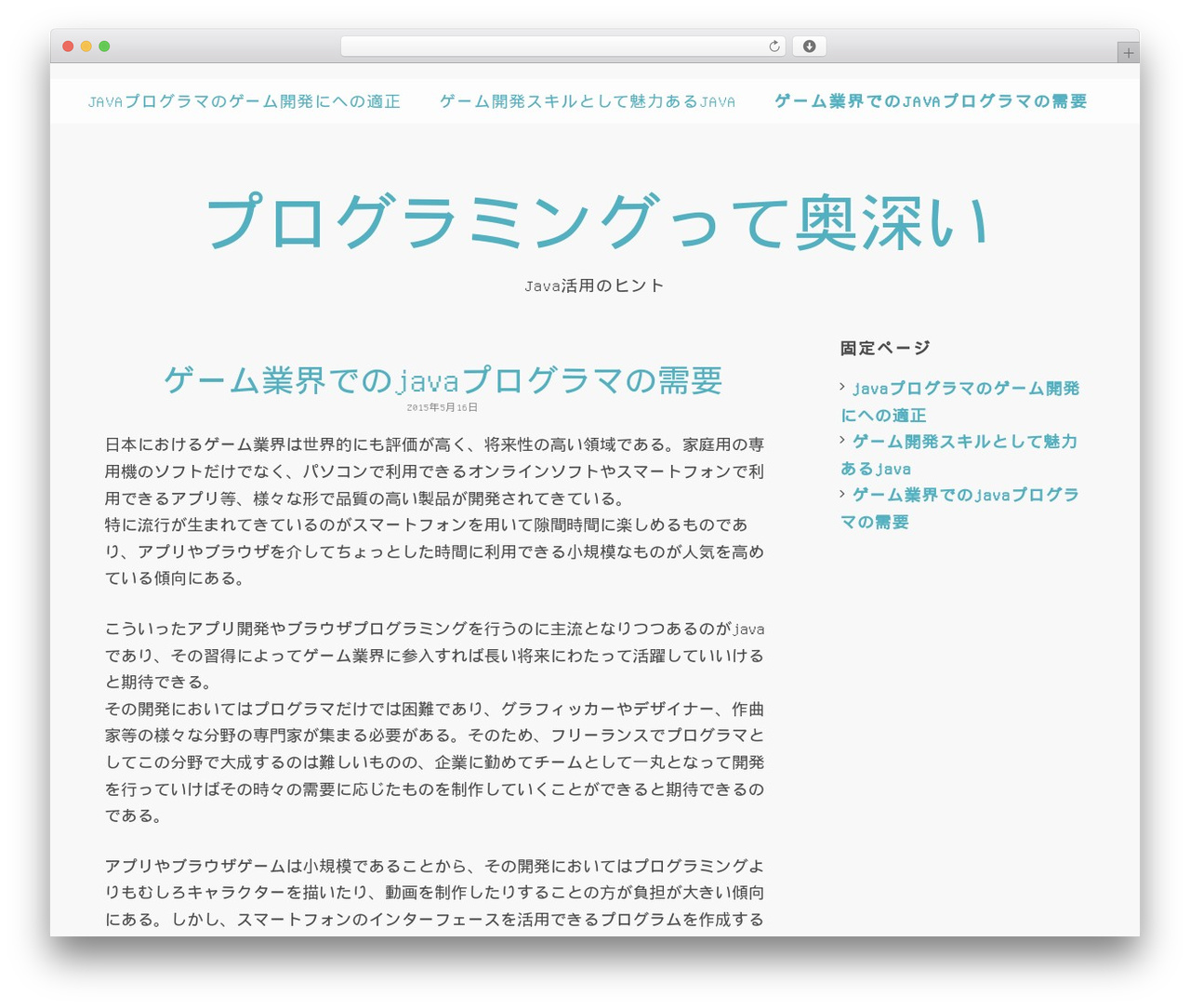Click the post date 2015年5月16日
The height and width of the screenshot is (1008, 1190).
point(443,407)
